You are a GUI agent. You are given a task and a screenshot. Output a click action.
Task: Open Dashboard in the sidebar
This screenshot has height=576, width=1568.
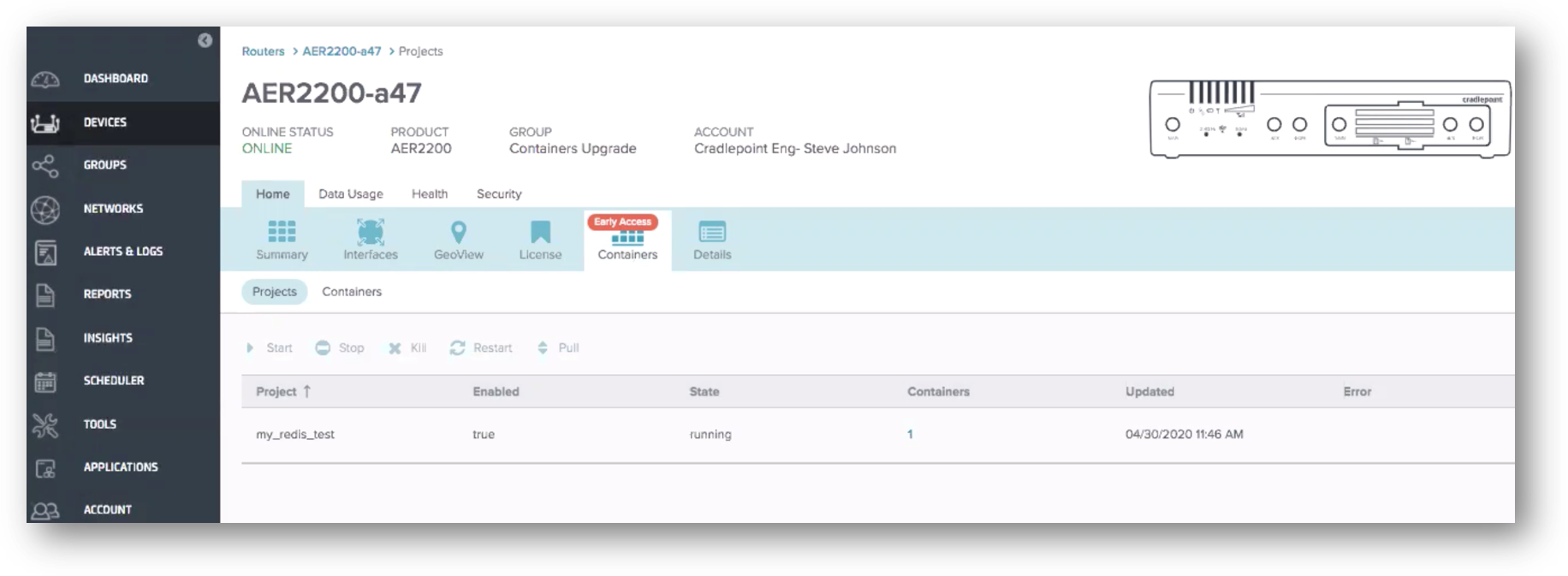(116, 79)
